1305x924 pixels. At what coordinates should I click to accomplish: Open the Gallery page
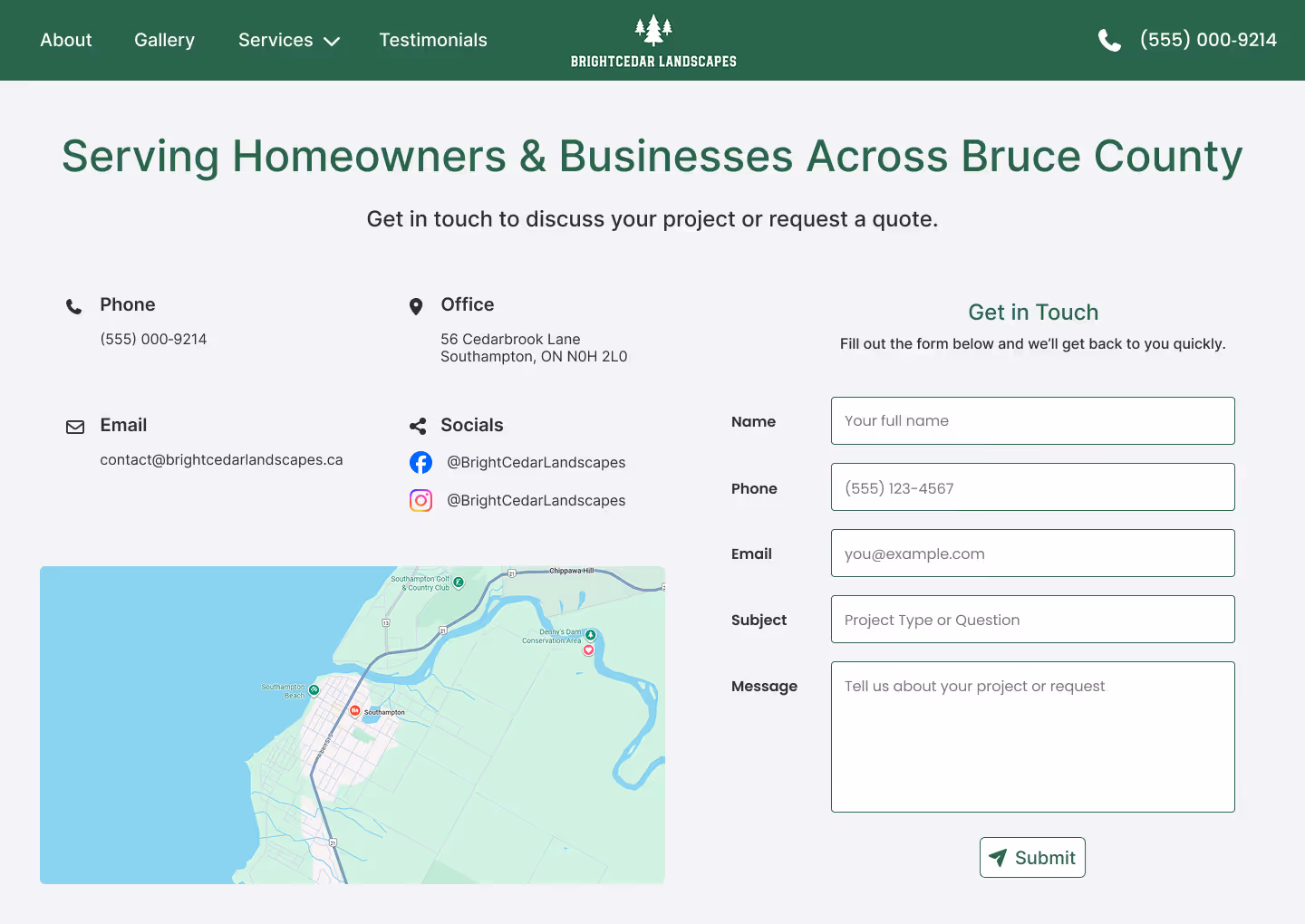pos(164,40)
